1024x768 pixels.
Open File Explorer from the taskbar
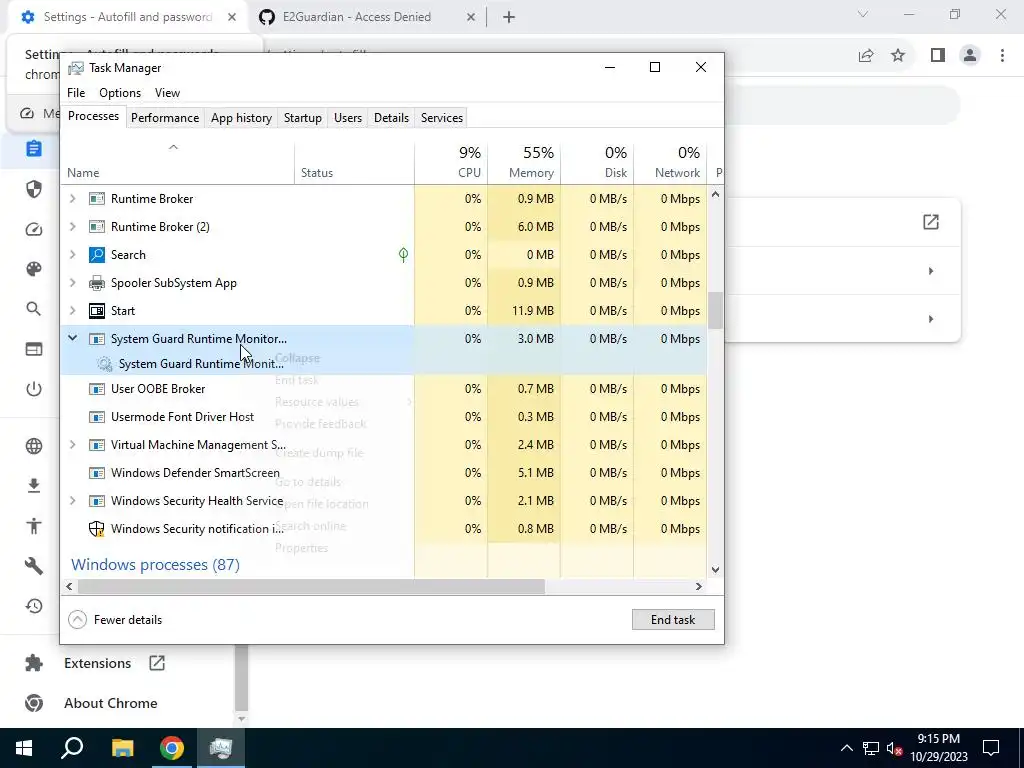point(122,748)
